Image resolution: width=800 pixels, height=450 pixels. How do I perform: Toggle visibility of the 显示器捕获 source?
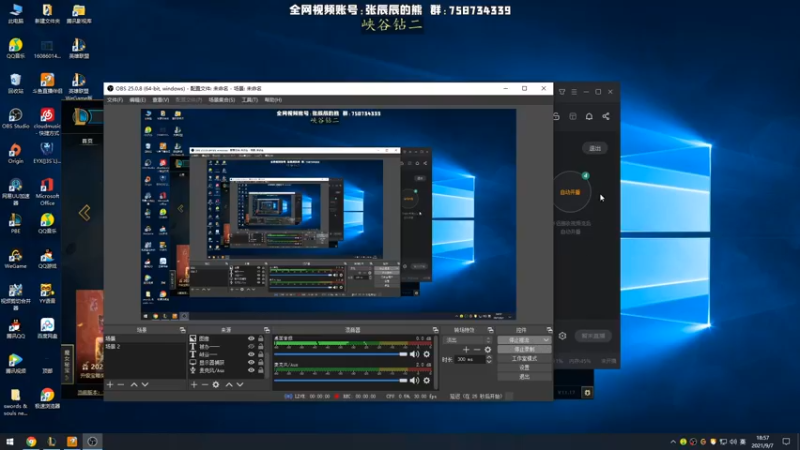(251, 362)
